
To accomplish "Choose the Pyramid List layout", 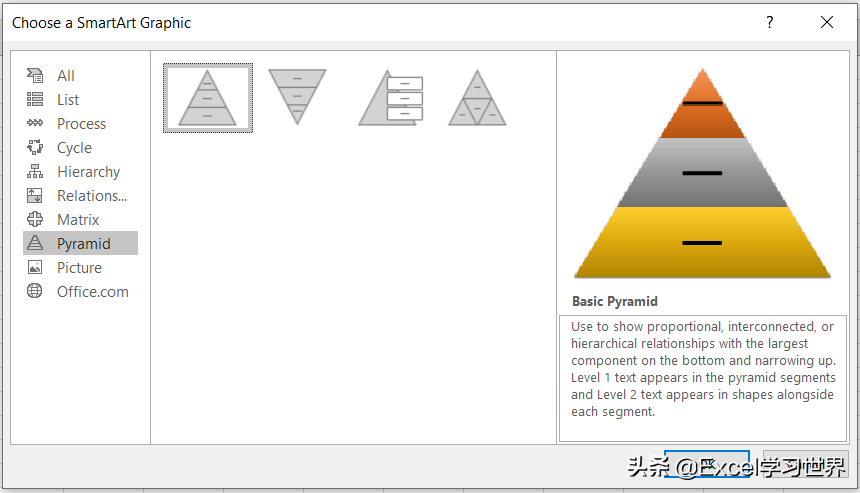I will (391, 98).
